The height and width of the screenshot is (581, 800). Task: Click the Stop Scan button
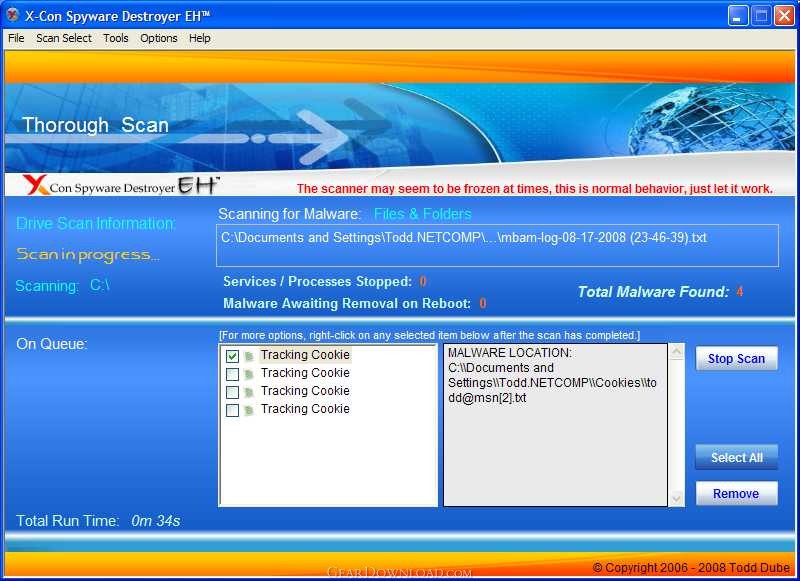point(736,359)
